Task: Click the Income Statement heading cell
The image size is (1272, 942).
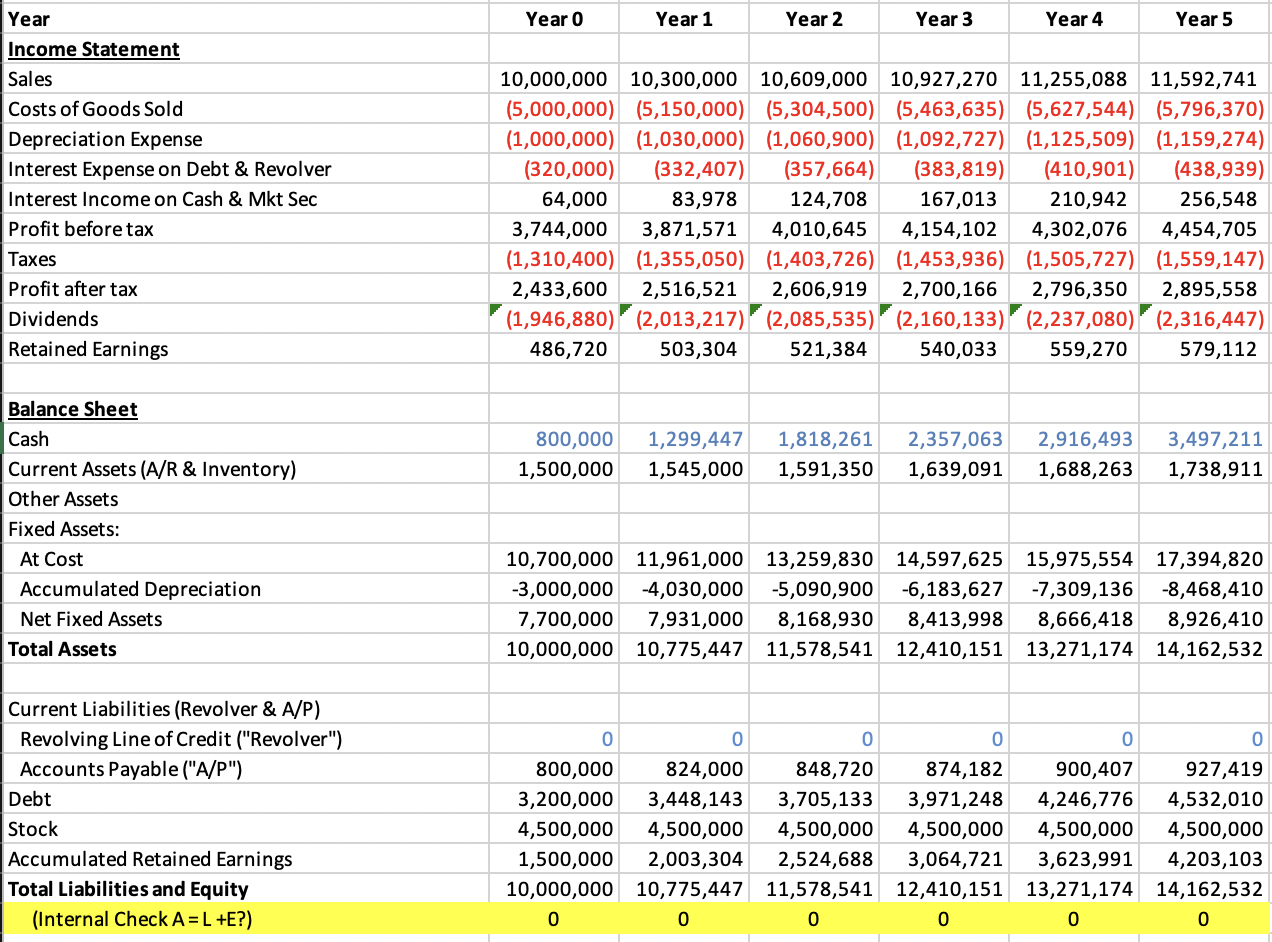Action: click(x=93, y=49)
